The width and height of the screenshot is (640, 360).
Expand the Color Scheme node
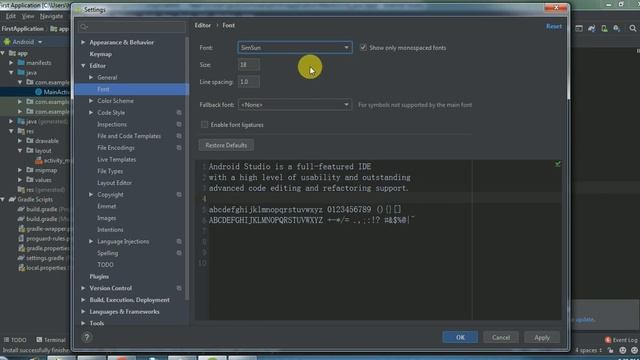(x=91, y=101)
